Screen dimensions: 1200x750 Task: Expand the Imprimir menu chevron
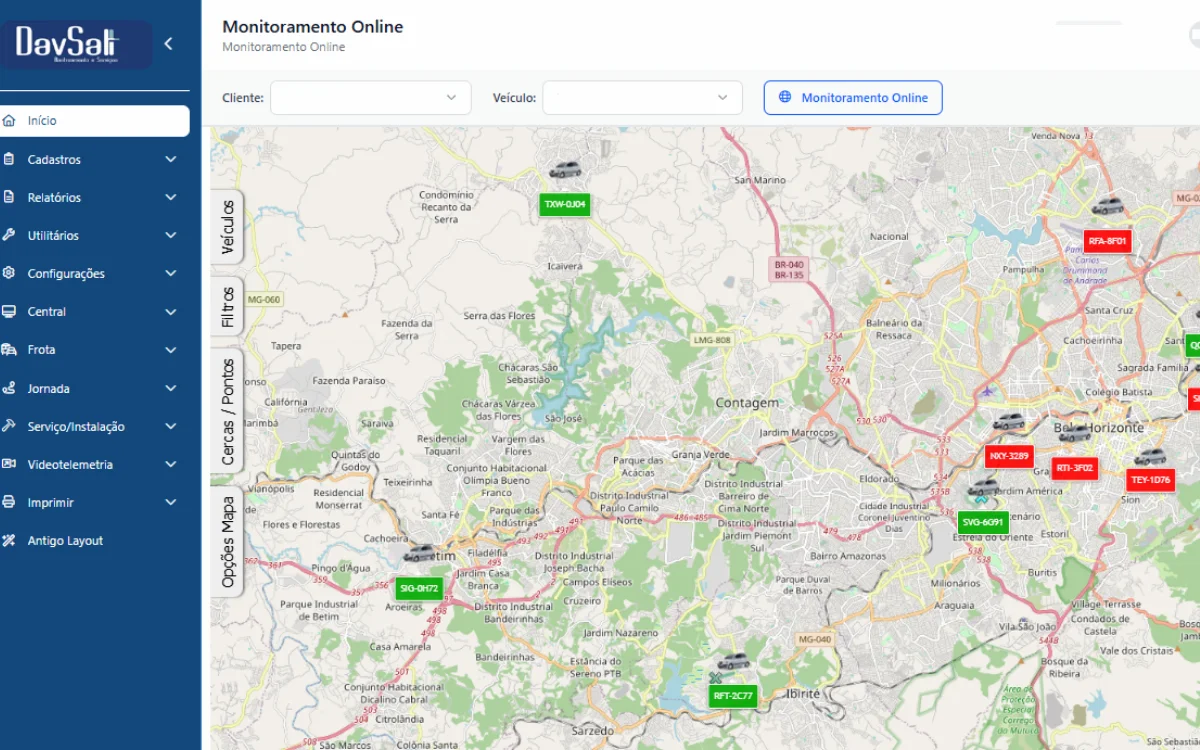coord(171,502)
